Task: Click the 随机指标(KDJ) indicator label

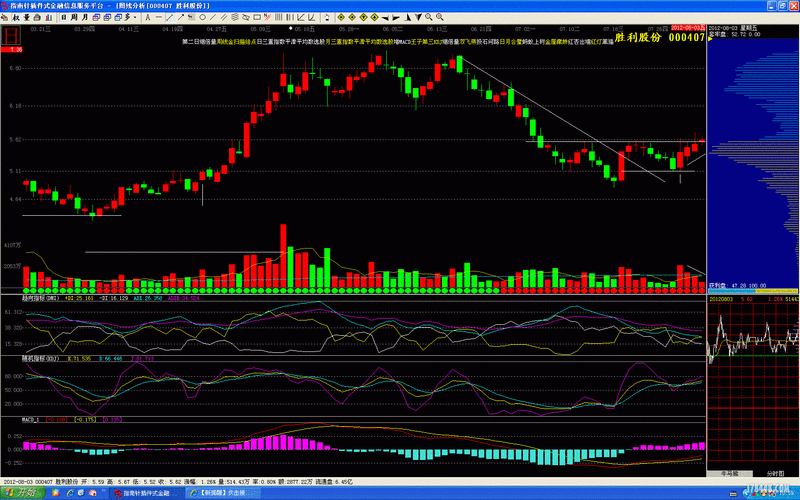Action: 40,359
